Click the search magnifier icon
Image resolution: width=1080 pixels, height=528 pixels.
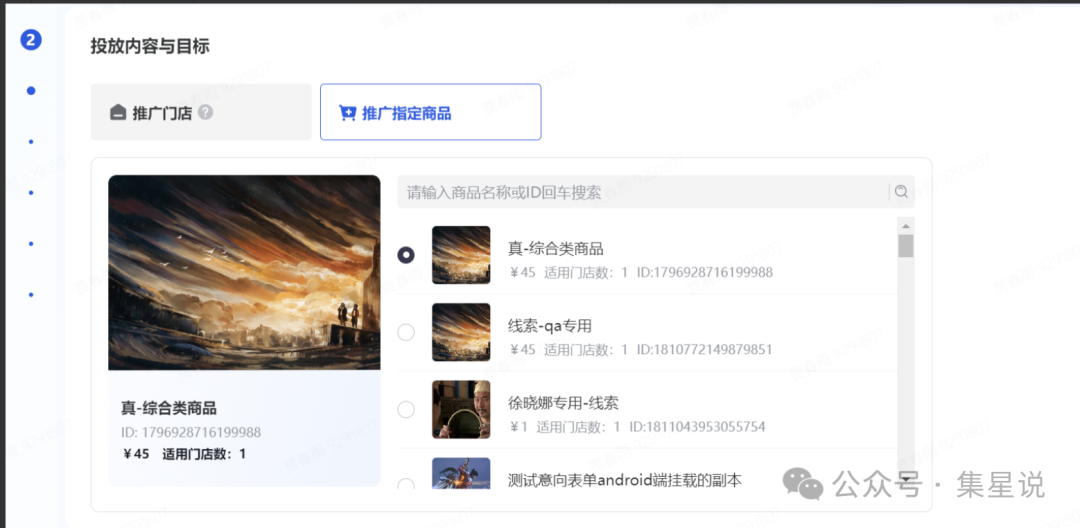click(902, 191)
